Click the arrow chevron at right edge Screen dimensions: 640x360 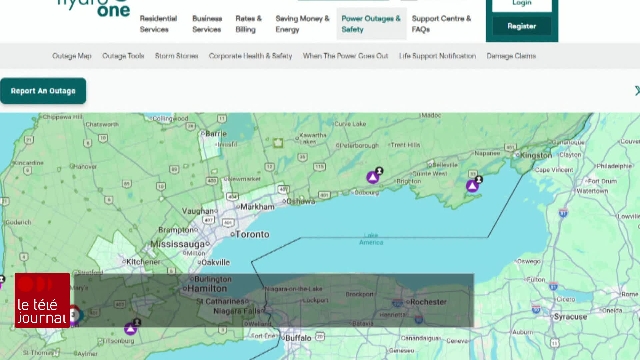pyautogui.click(x=637, y=91)
